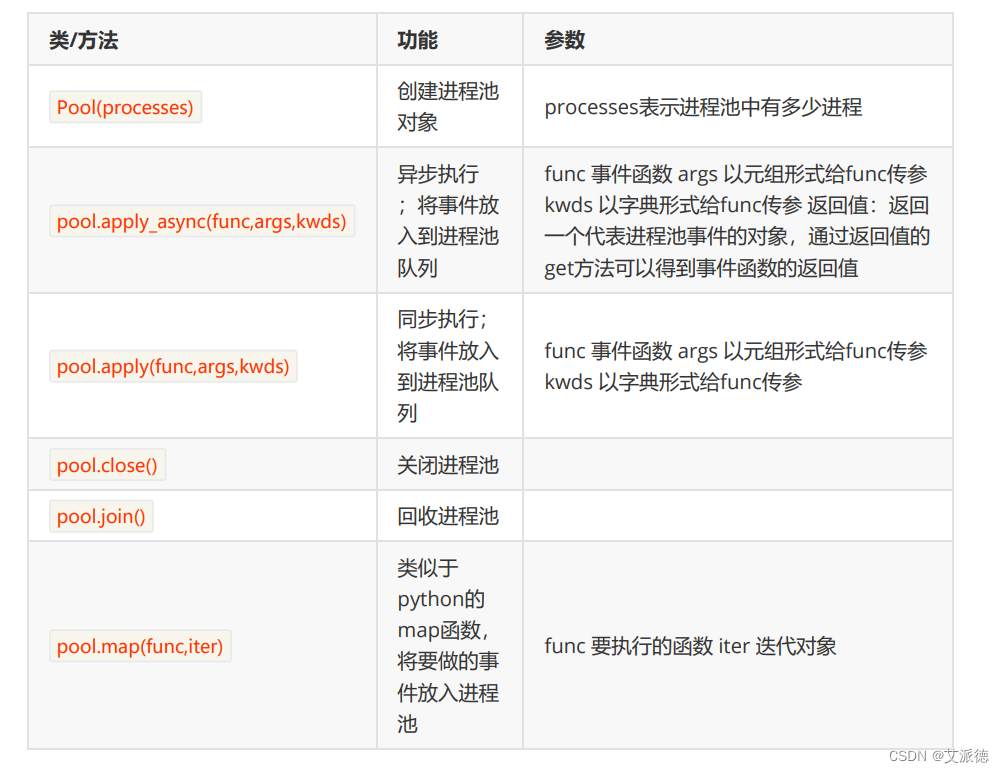Screen dimensions: 1004x773
Task: Click the pool.map(func,iter) highlighted code
Action: (x=140, y=646)
